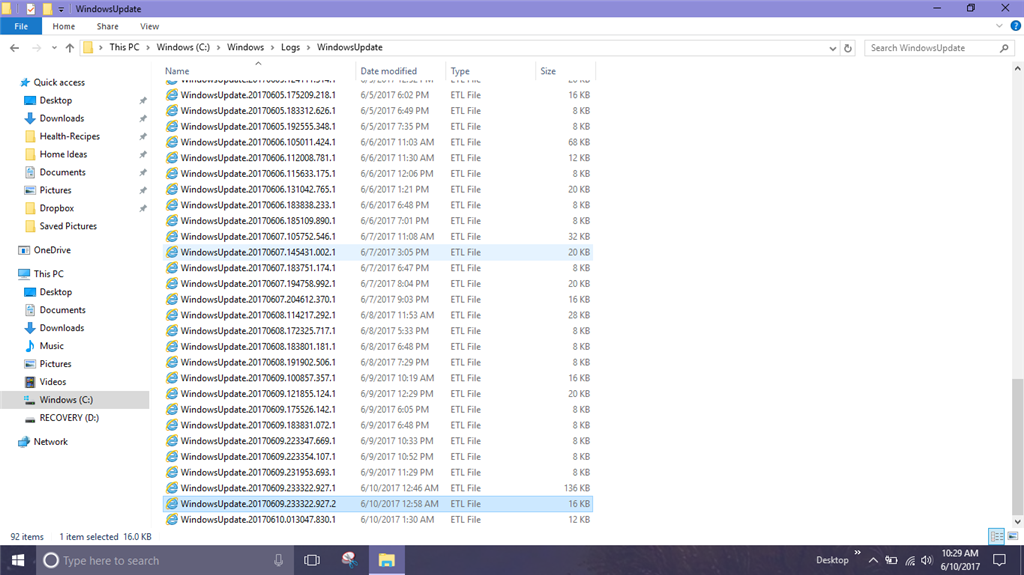Image resolution: width=1024 pixels, height=575 pixels.
Task: Expand the ribbon with the chevron
Action: [x=999, y=26]
